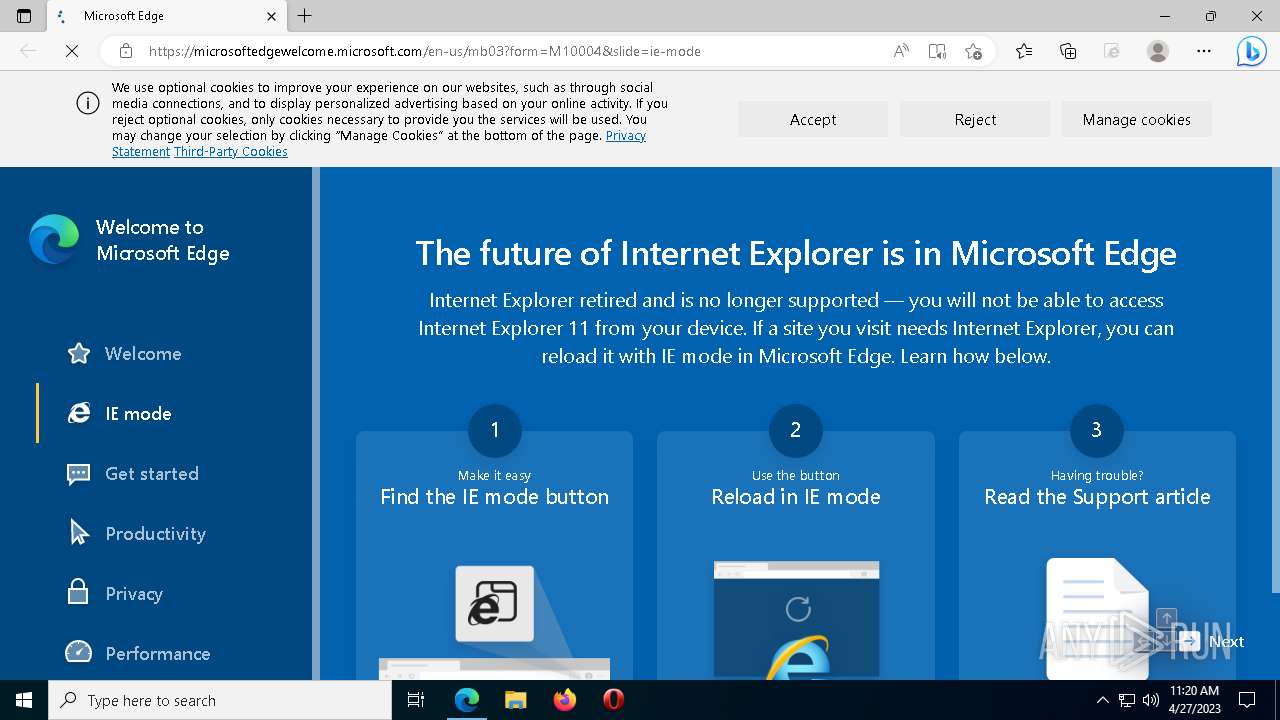
Task: Add this page to favorites
Action: click(973, 51)
